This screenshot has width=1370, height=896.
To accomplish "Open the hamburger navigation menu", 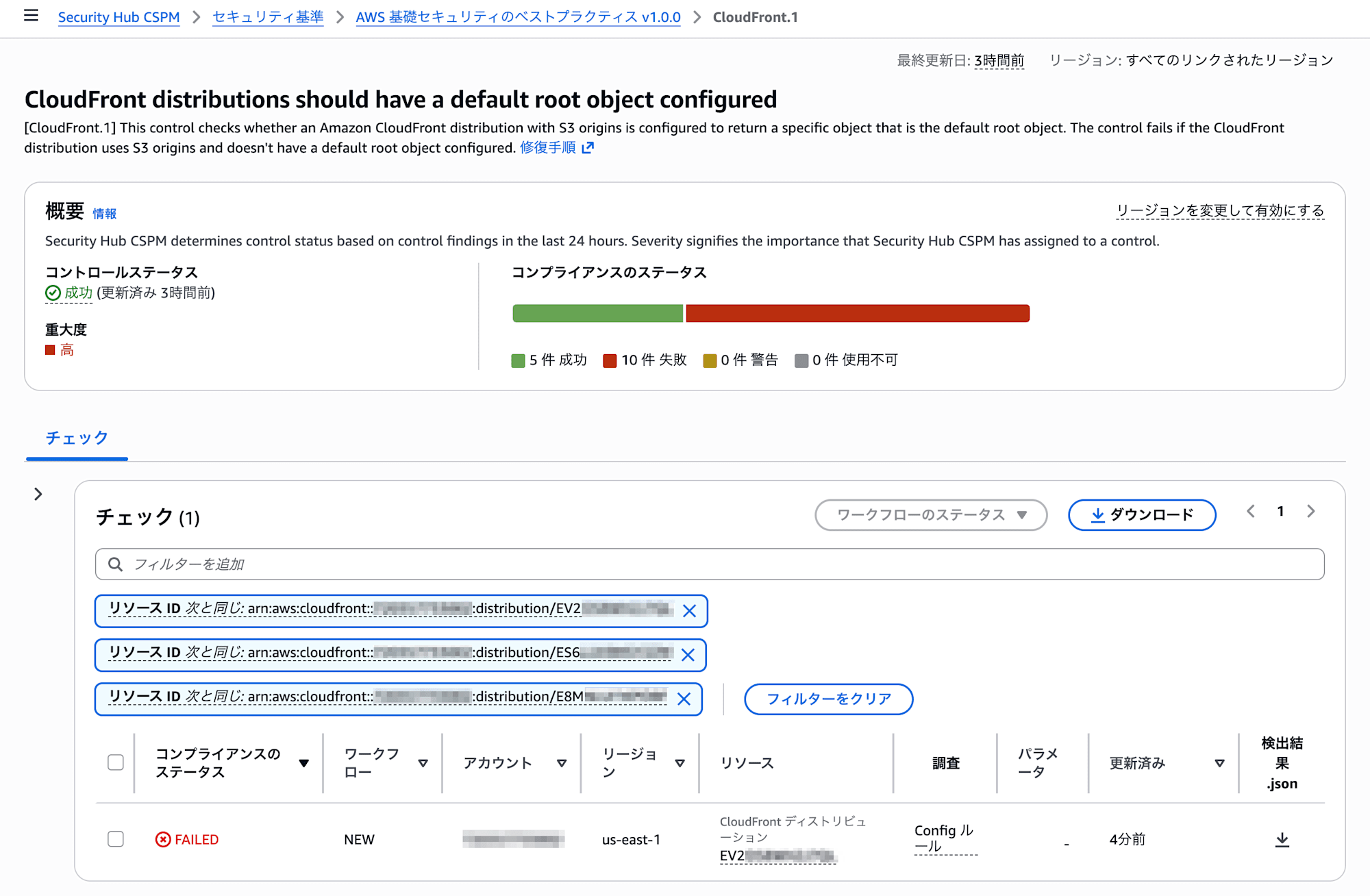I will (31, 16).
